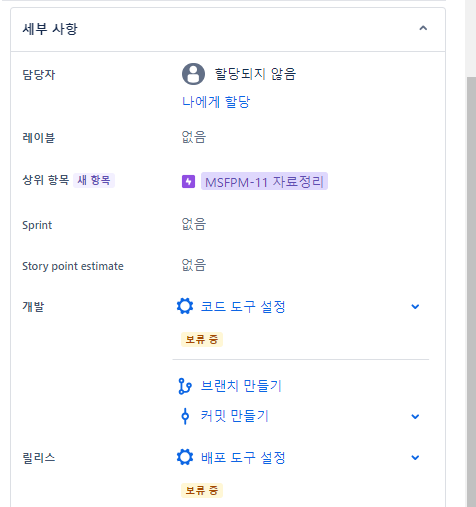
Task: Click the 보류 중 badge under 릴리스
Action: click(202, 491)
